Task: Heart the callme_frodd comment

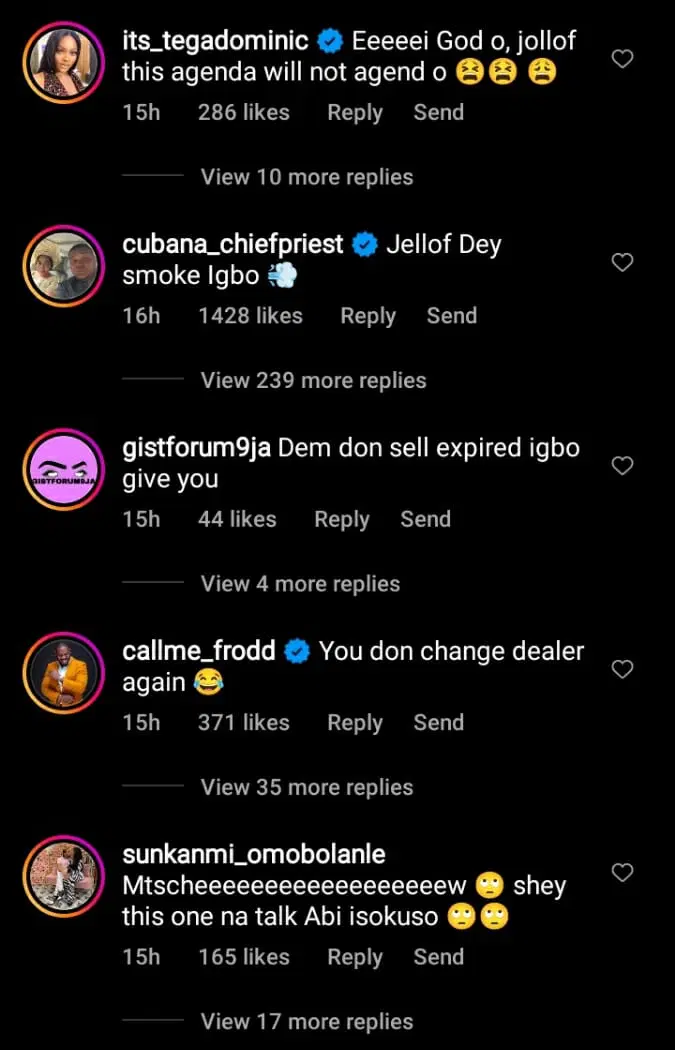Action: tap(622, 669)
